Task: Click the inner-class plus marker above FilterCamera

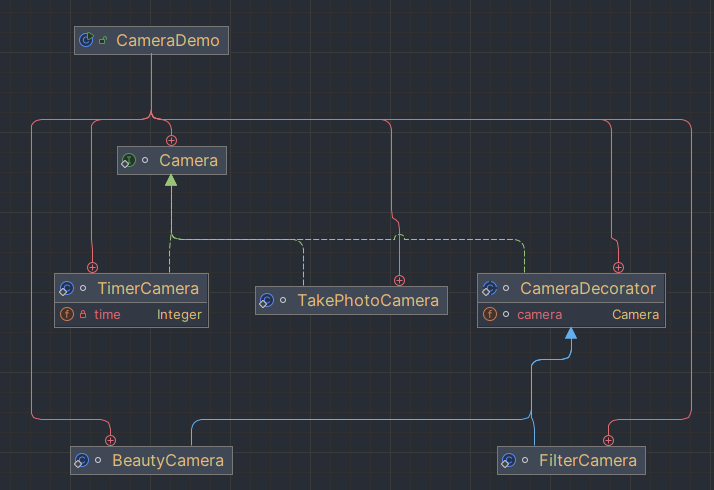Action: (x=608, y=440)
